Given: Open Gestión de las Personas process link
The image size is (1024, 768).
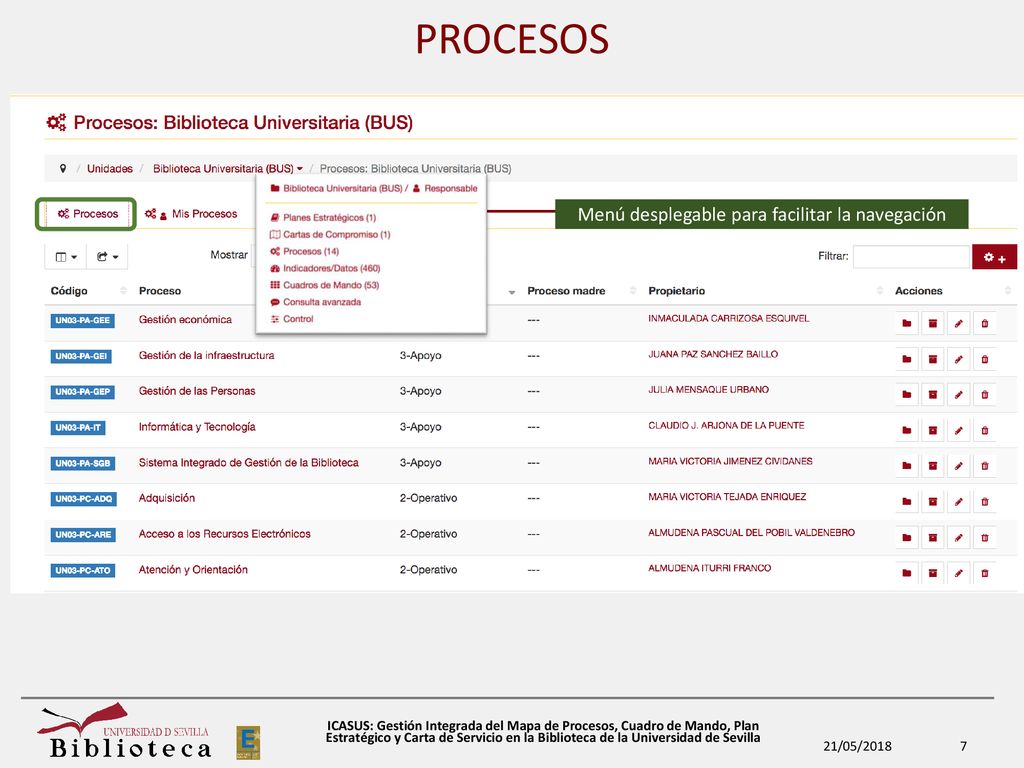Looking at the screenshot, I should click(x=197, y=391).
